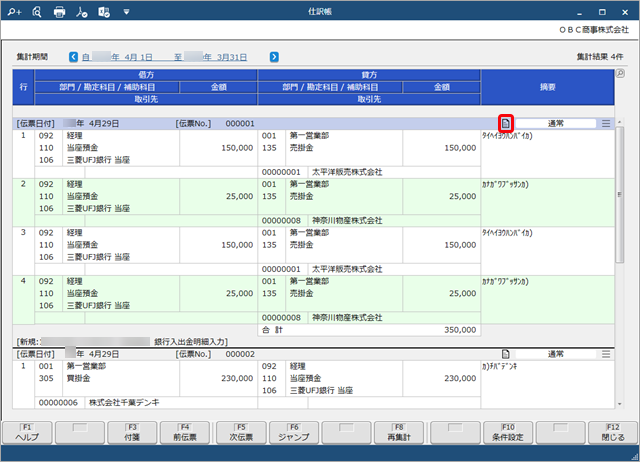Go to previous period with left arrow
Screen dimensions: 640x462
coord(73,57)
